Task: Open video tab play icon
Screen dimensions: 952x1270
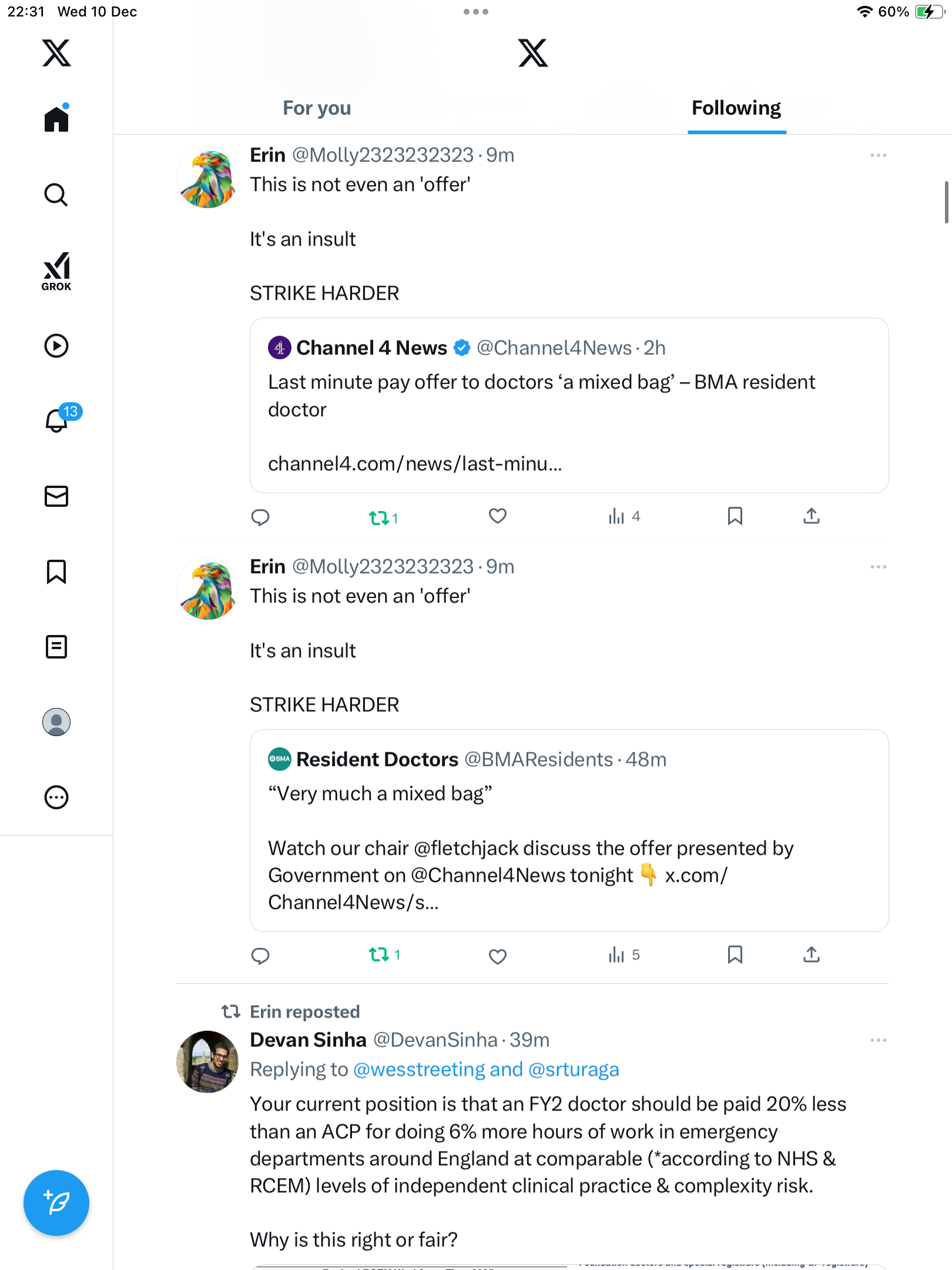Action: coord(56,346)
